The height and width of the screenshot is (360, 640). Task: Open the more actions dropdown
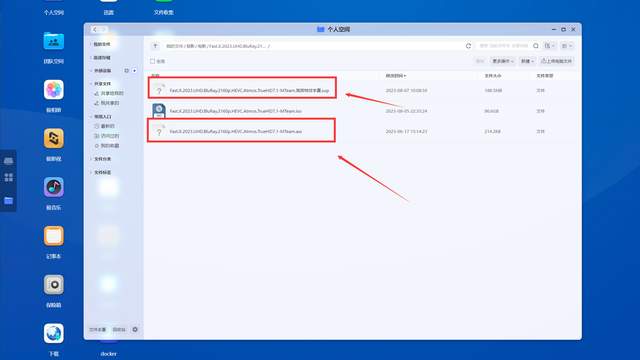502,61
